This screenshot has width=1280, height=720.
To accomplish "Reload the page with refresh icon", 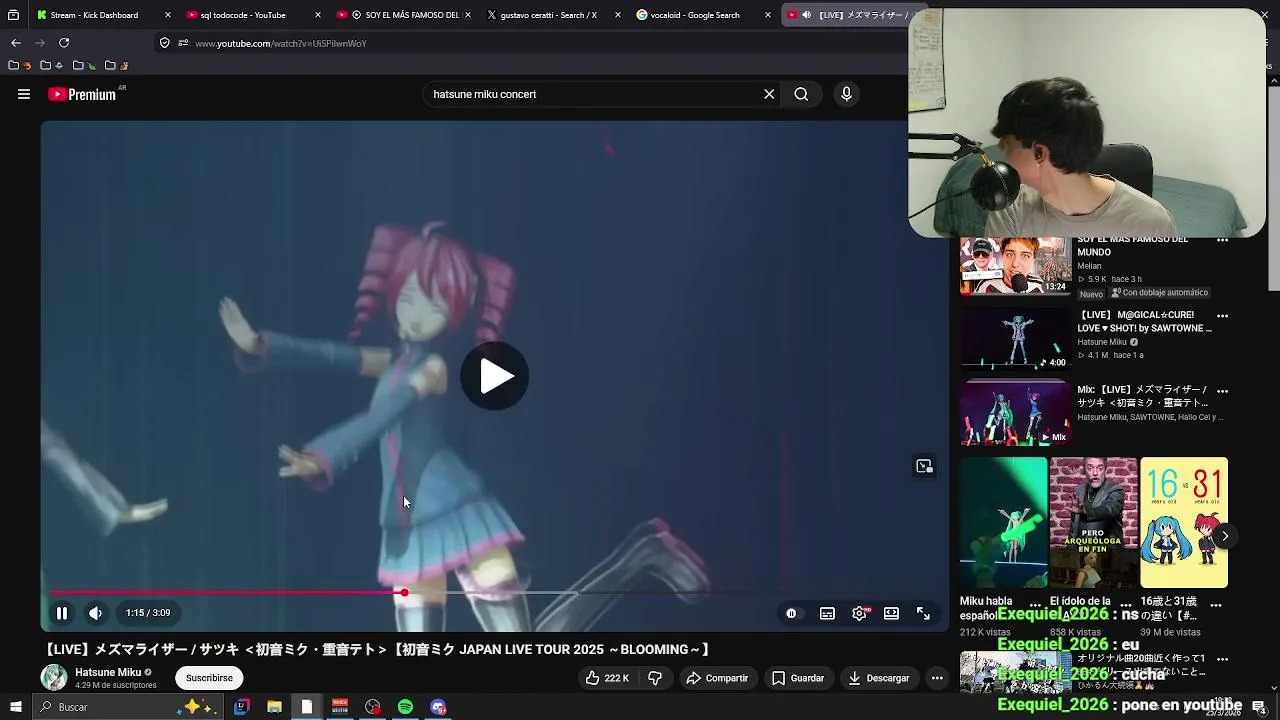I will click(64, 43).
